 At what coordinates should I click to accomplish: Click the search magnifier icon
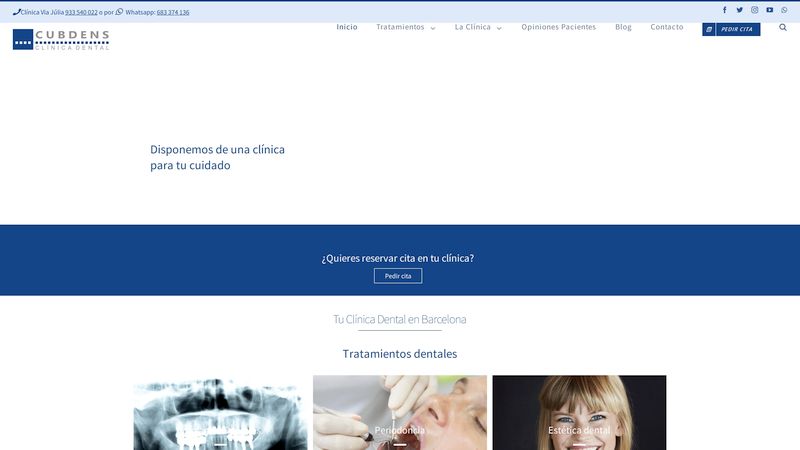pos(783,28)
